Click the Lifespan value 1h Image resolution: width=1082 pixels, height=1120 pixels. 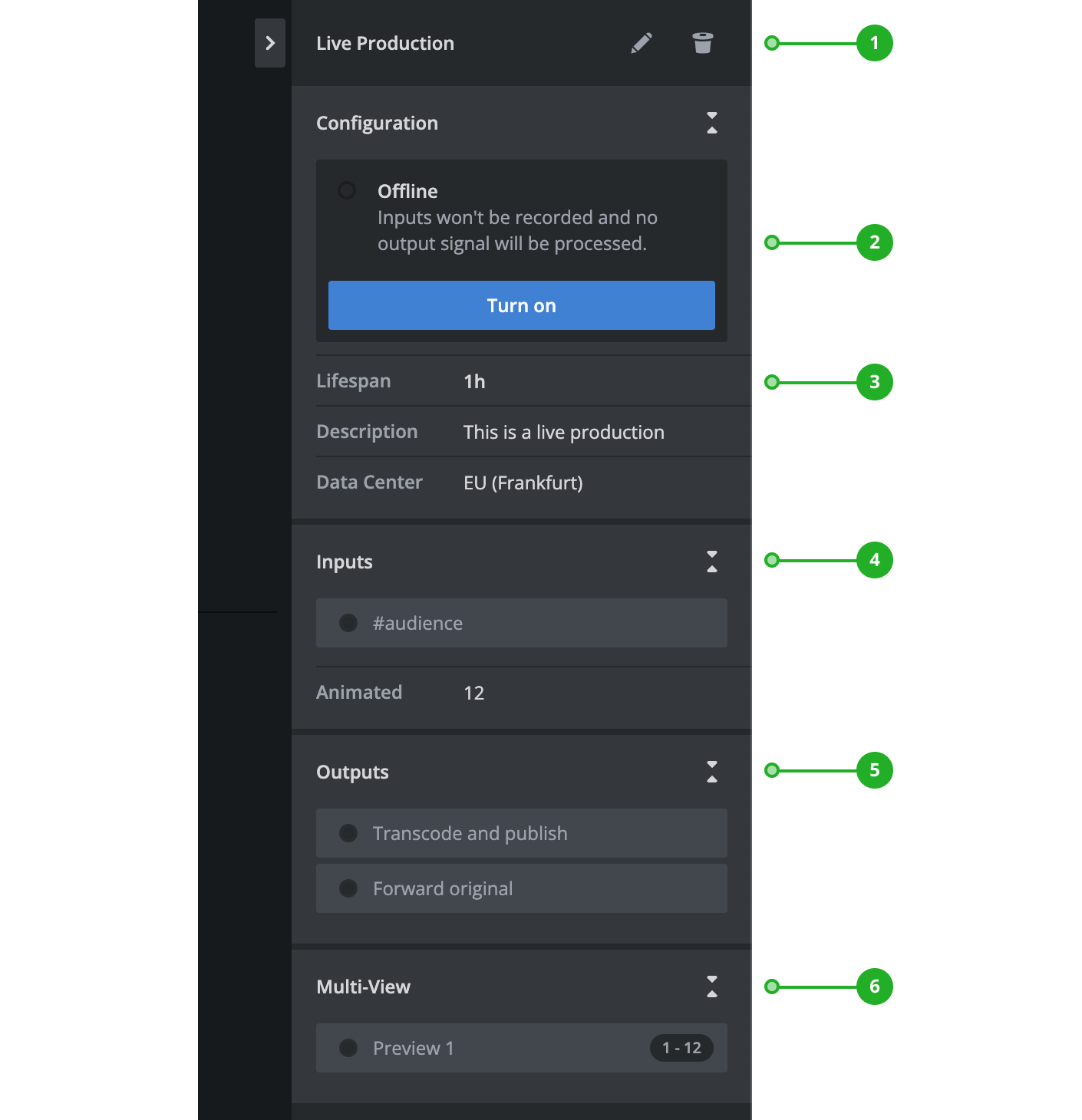point(474,381)
